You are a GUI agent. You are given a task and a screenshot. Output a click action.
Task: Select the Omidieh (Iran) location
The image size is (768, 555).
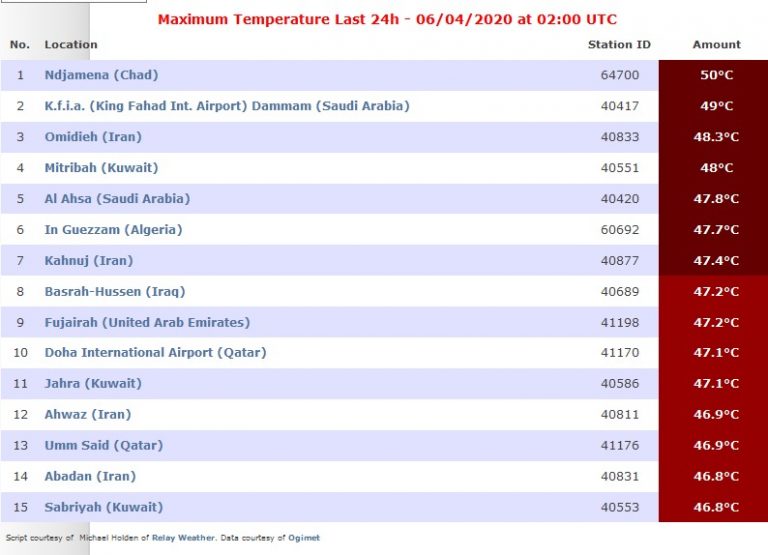point(93,137)
